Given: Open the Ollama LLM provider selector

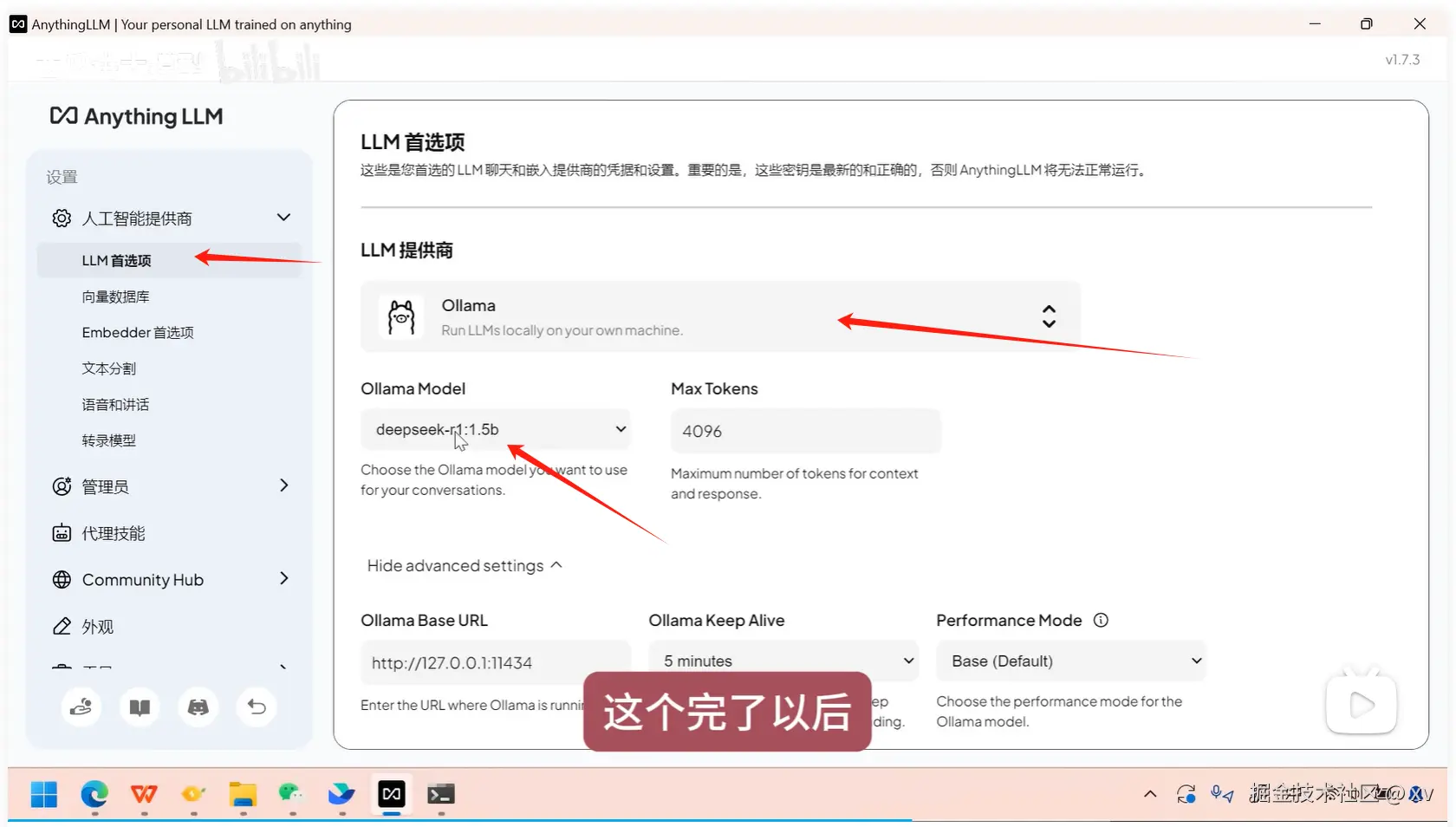Looking at the screenshot, I should [720, 317].
